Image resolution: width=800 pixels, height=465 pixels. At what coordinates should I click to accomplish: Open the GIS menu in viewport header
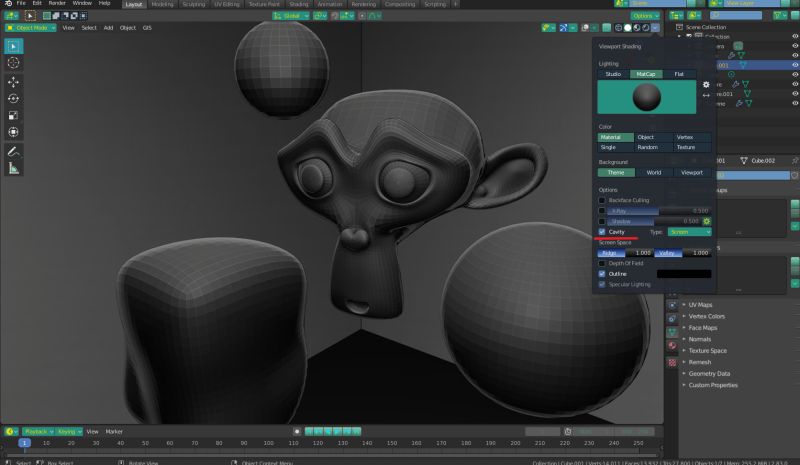pyautogui.click(x=147, y=28)
